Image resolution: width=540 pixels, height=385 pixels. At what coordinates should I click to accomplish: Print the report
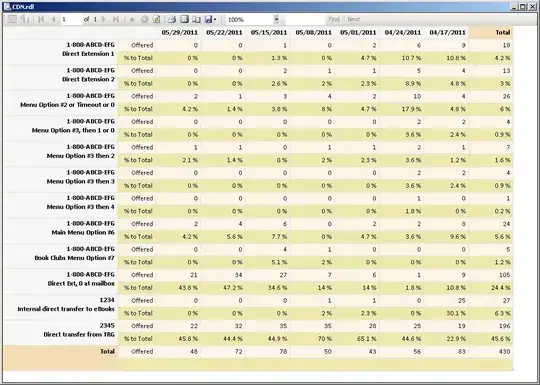click(x=172, y=19)
